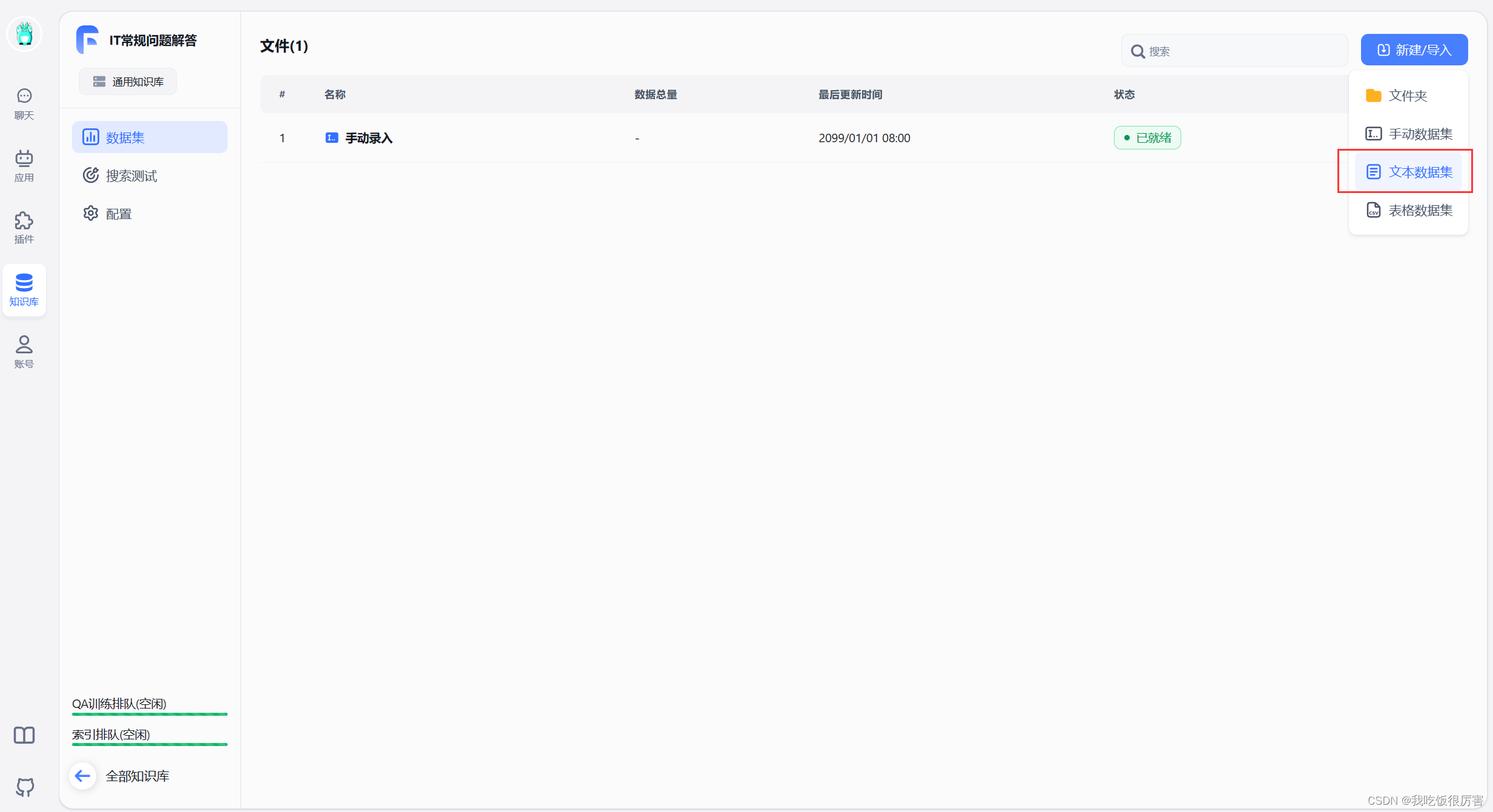The width and height of the screenshot is (1493, 812).
Task: Click the 通用知识库 tag button
Action: [128, 82]
